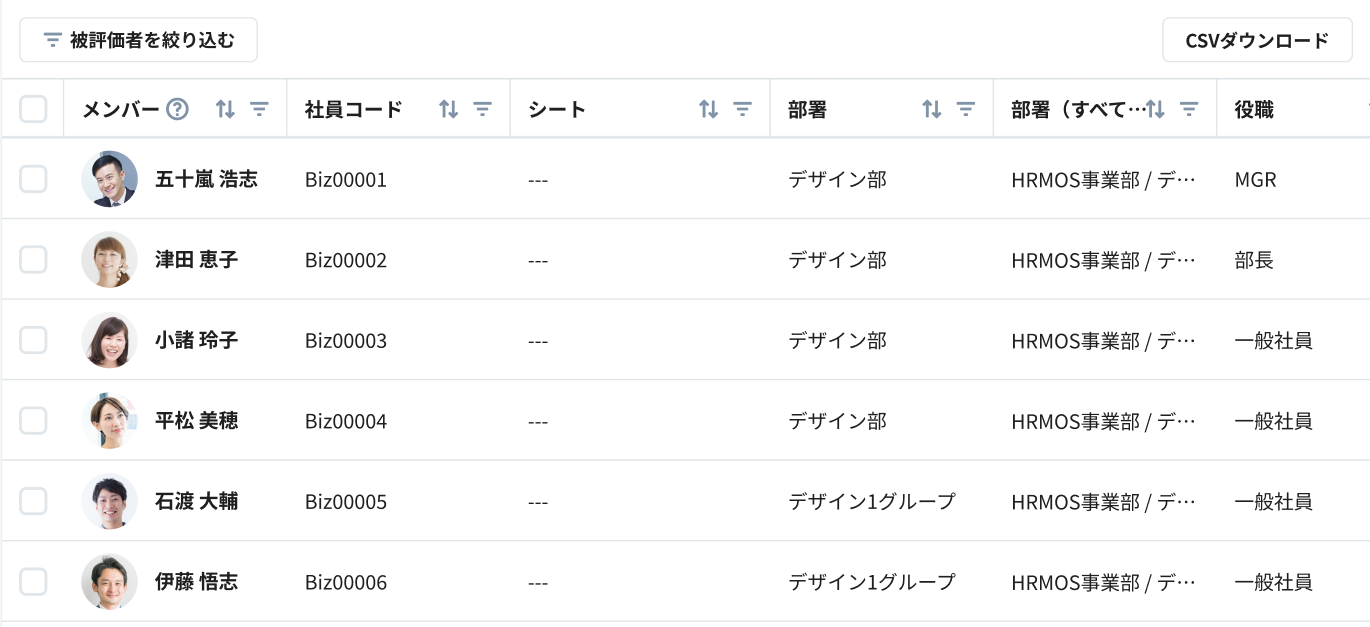Click 津田 恵子's avatar photo
Image resolution: width=1370 pixels, height=627 pixels.
[x=109, y=260]
